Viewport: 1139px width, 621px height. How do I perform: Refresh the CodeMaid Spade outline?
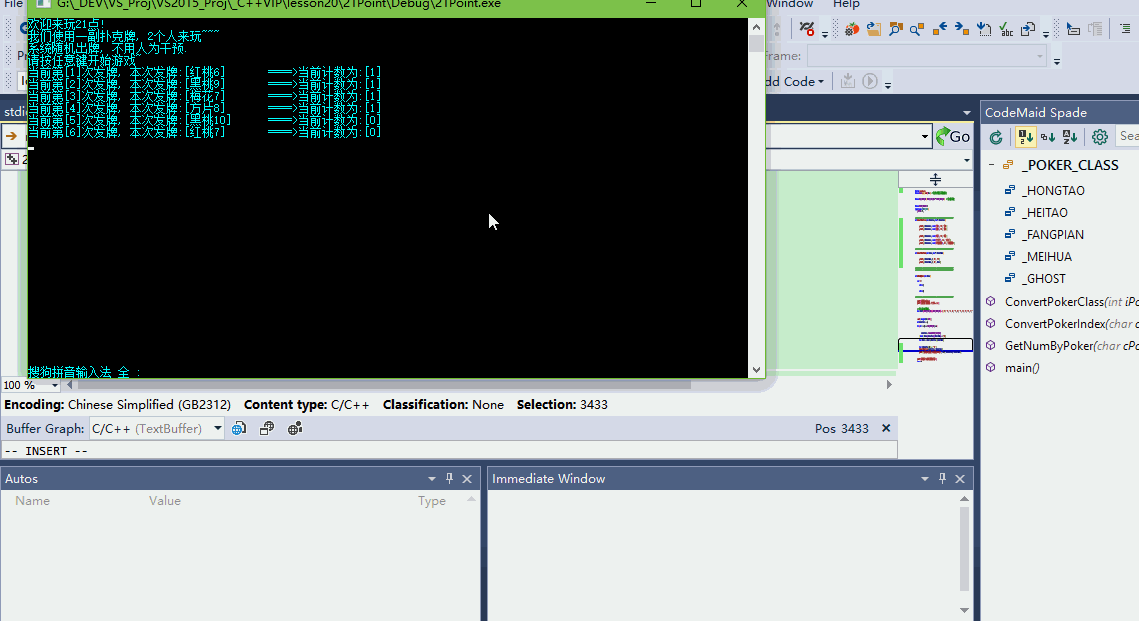point(996,137)
